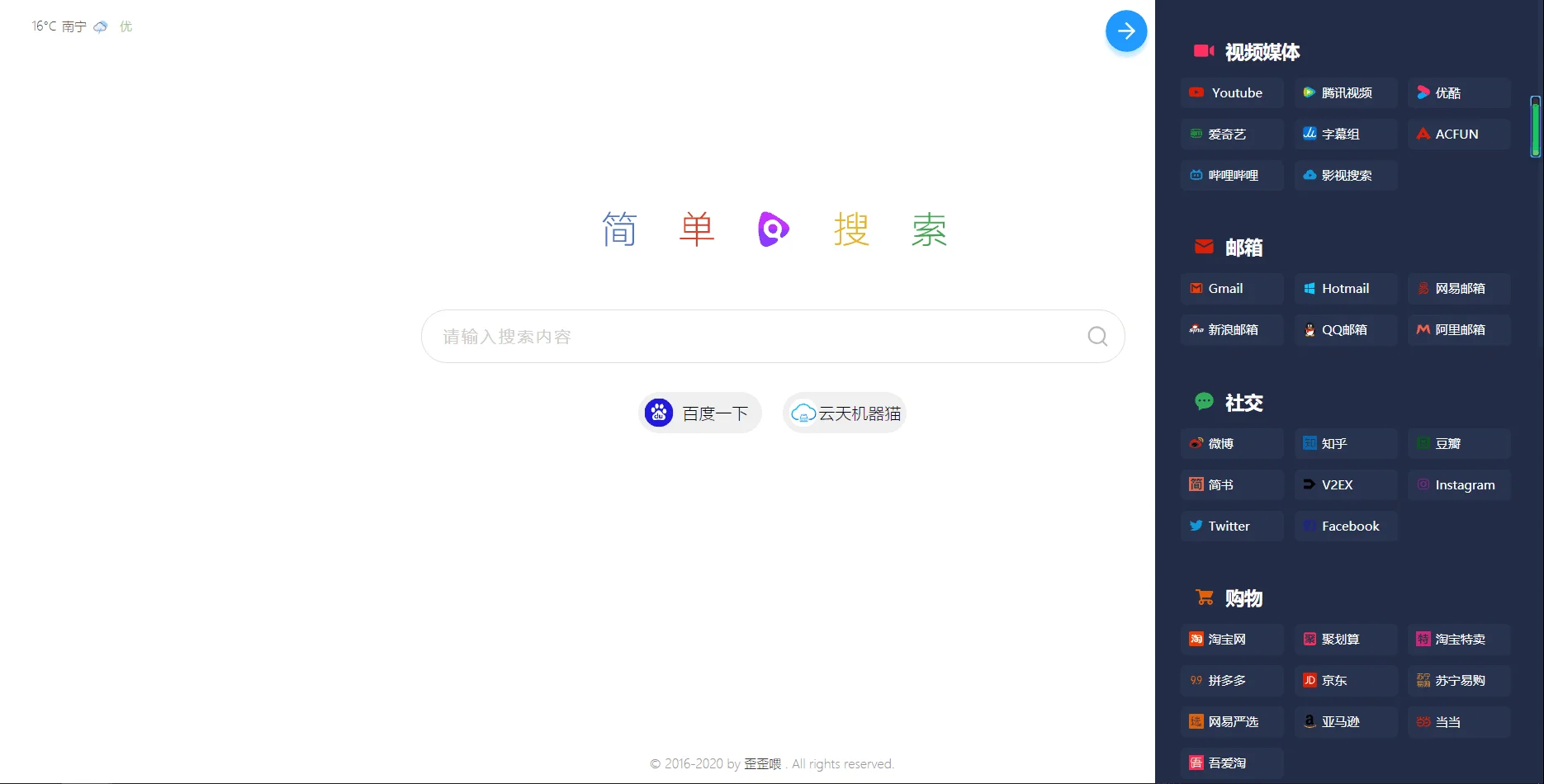Screen dimensions: 1544x784
Task: Open the 优酷 shortcut
Action: (1459, 93)
